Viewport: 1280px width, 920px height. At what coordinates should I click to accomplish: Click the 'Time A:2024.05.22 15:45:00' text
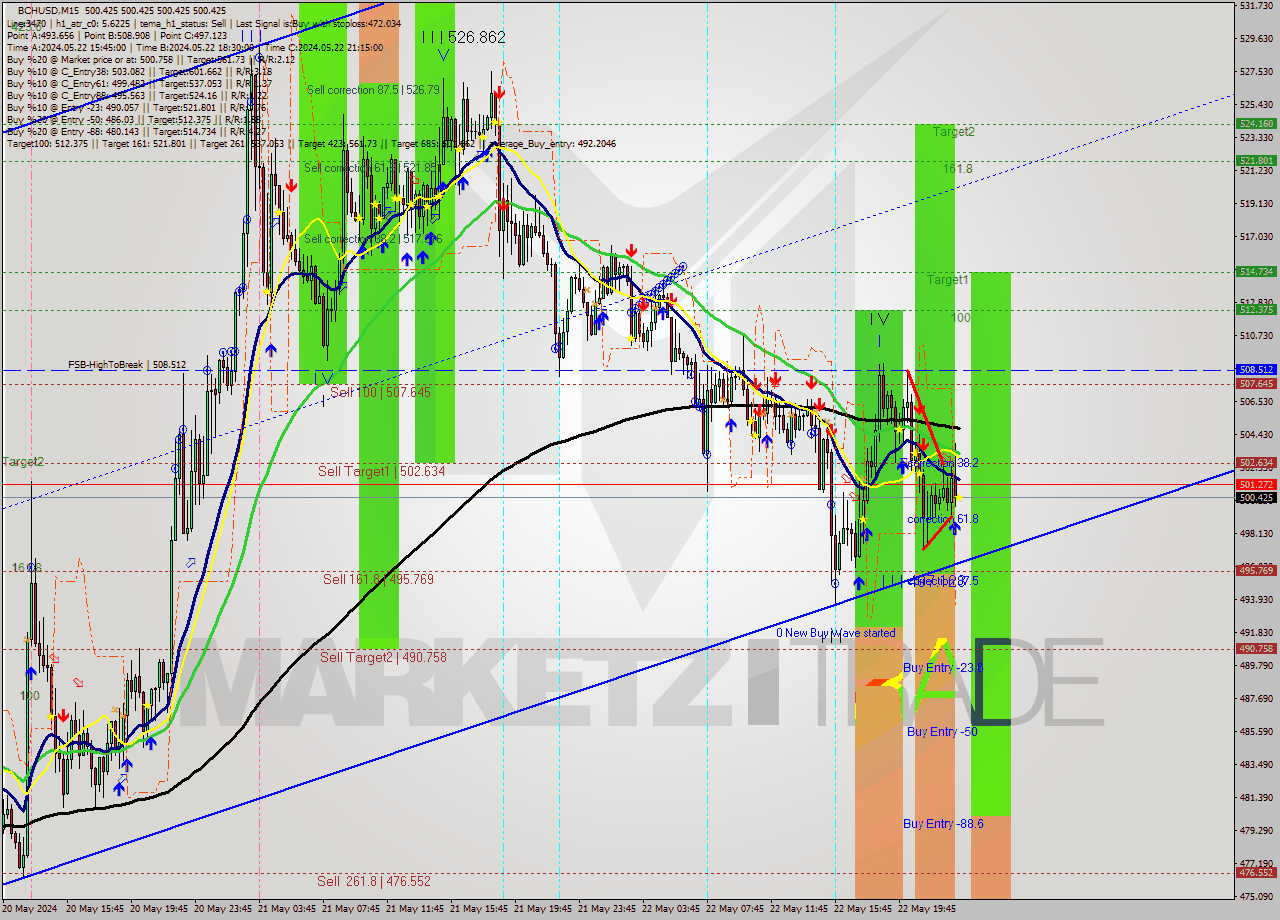point(66,47)
